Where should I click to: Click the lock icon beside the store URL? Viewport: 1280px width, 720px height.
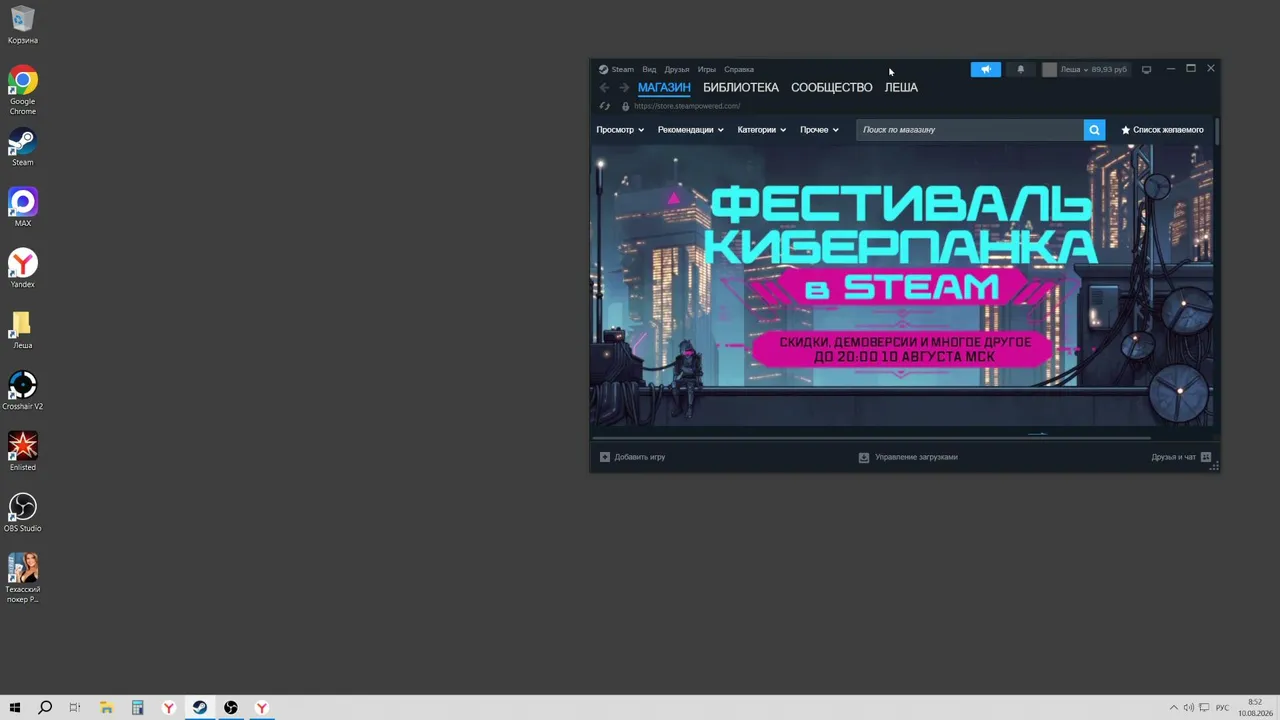(625, 106)
